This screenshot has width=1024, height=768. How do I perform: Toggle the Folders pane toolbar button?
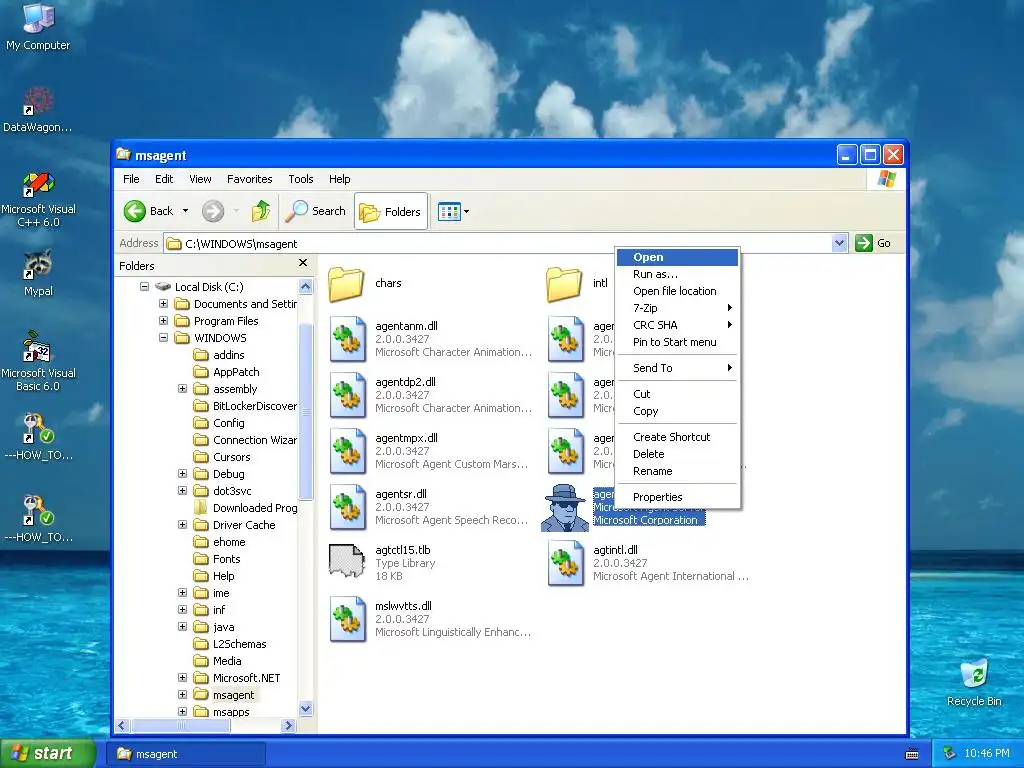coord(391,211)
